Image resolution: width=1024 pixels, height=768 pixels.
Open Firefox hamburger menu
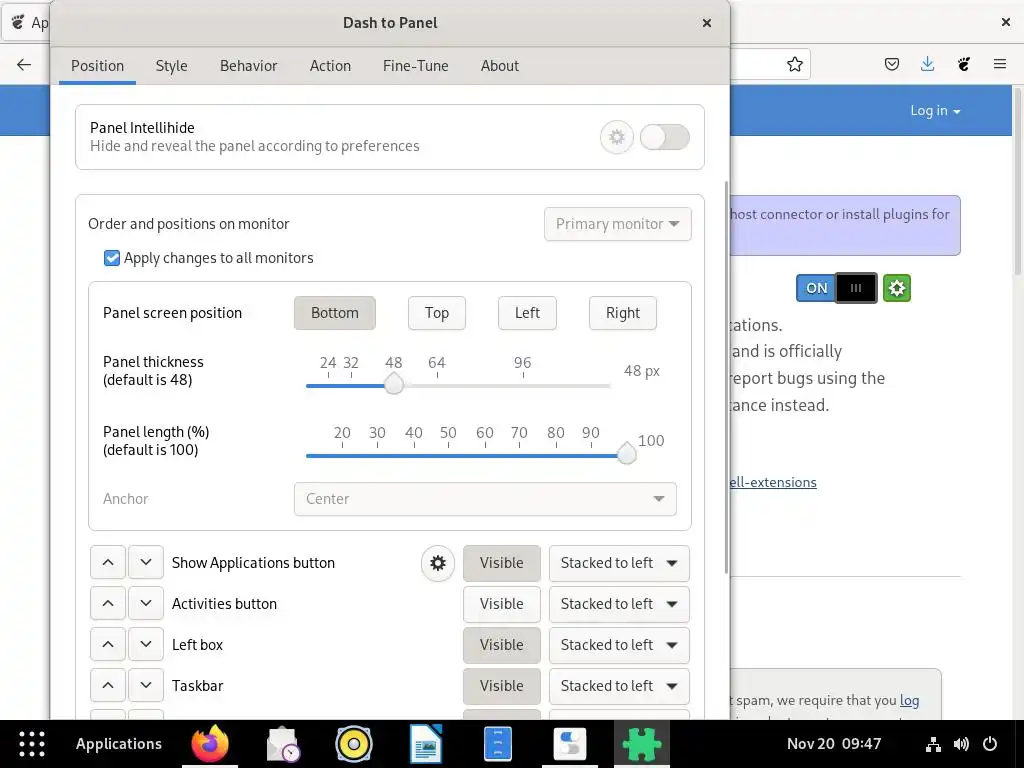tap(1000, 64)
